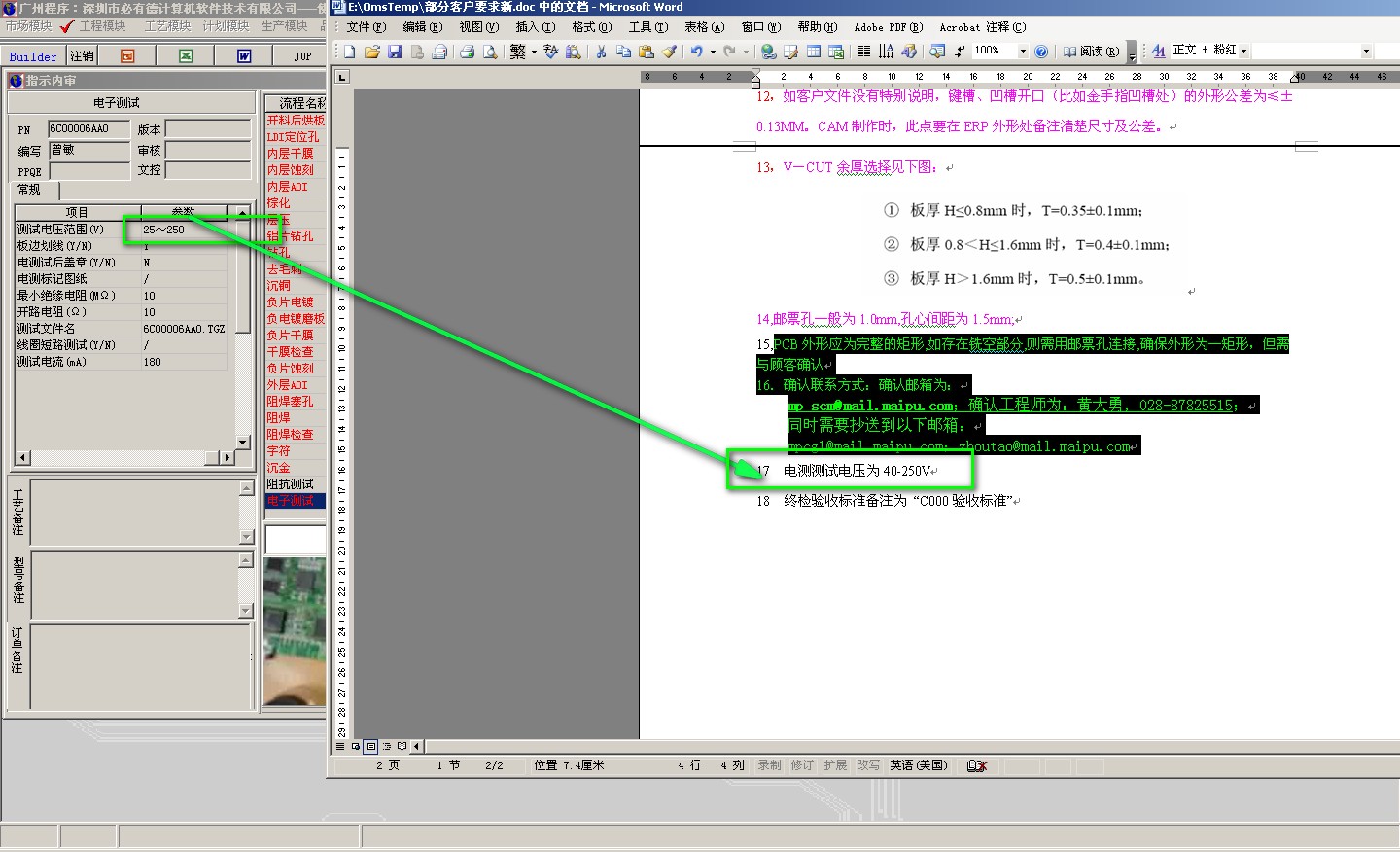
Task: Toggle 改写 overtype mode in status bar
Action: click(869, 766)
